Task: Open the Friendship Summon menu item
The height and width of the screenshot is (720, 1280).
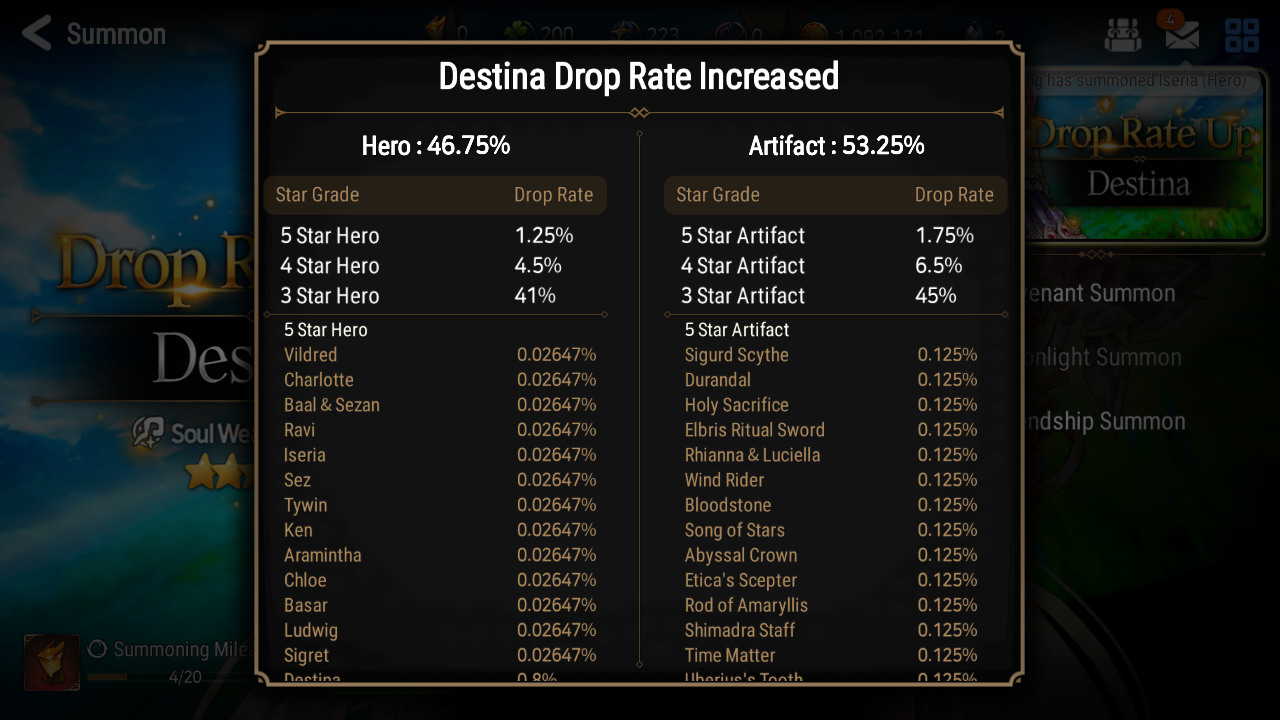Action: pos(1100,421)
